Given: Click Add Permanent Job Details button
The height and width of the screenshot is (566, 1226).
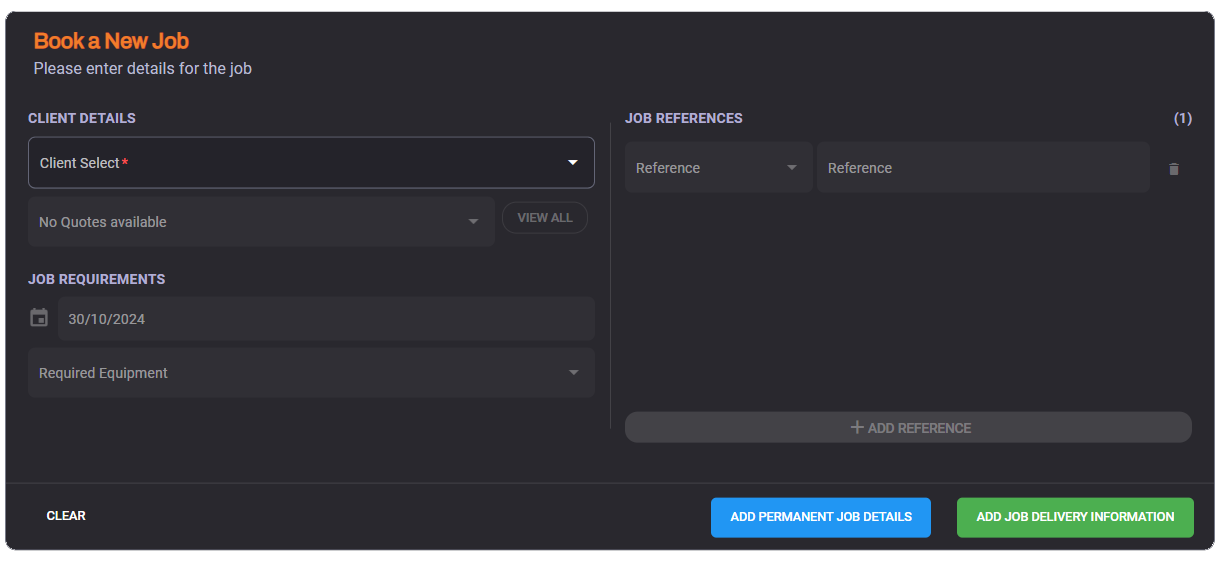Looking at the screenshot, I should [821, 517].
